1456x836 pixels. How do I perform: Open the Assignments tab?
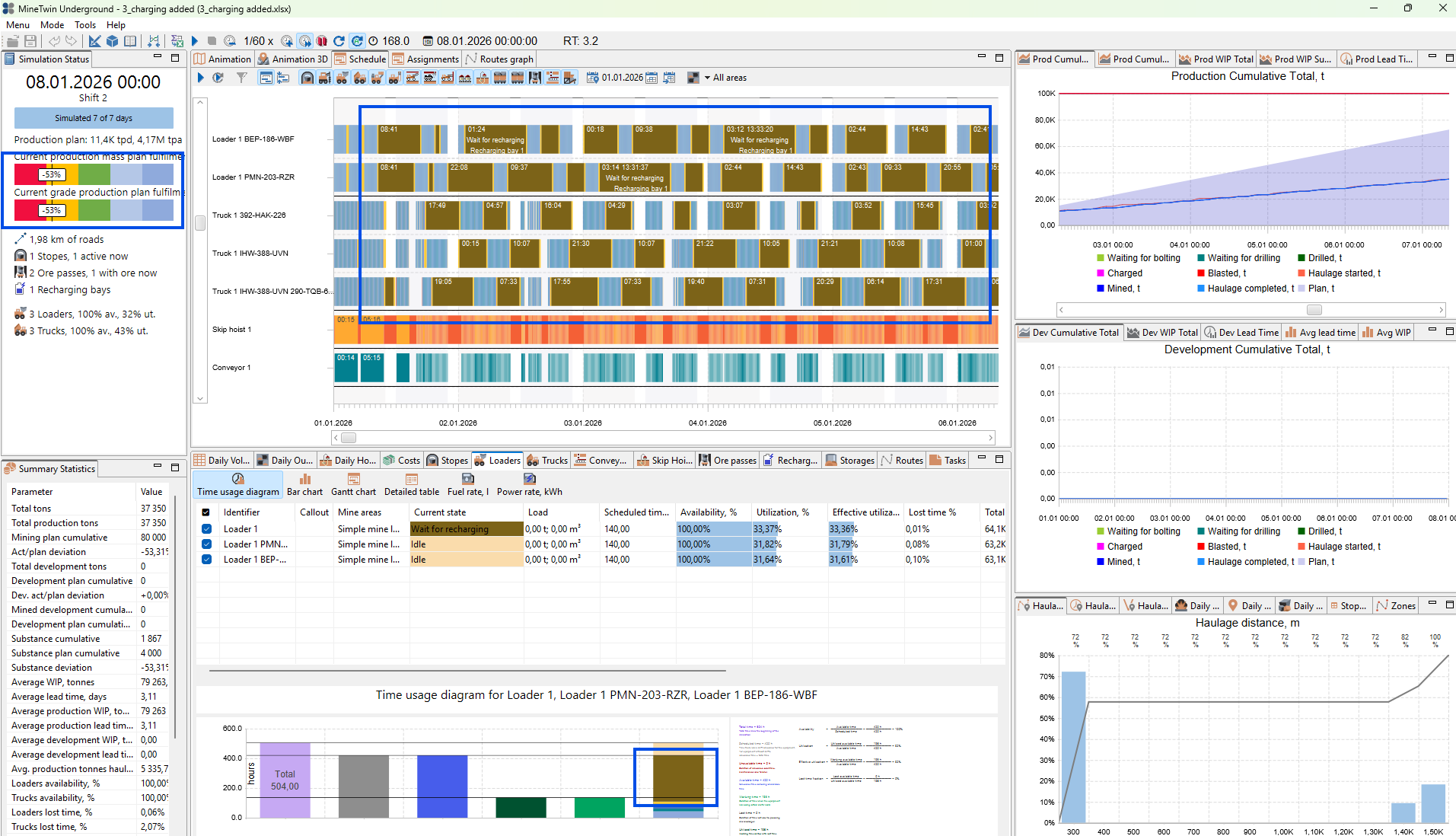[425, 59]
